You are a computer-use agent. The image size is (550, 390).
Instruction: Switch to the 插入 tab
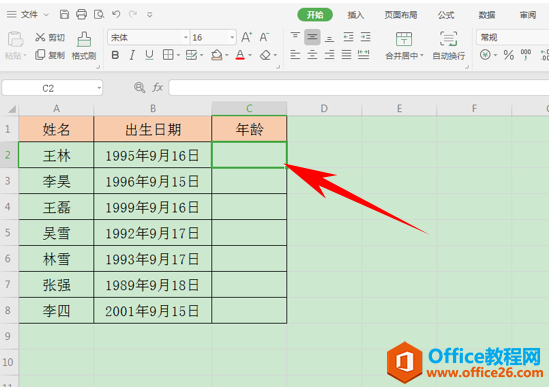pos(356,15)
